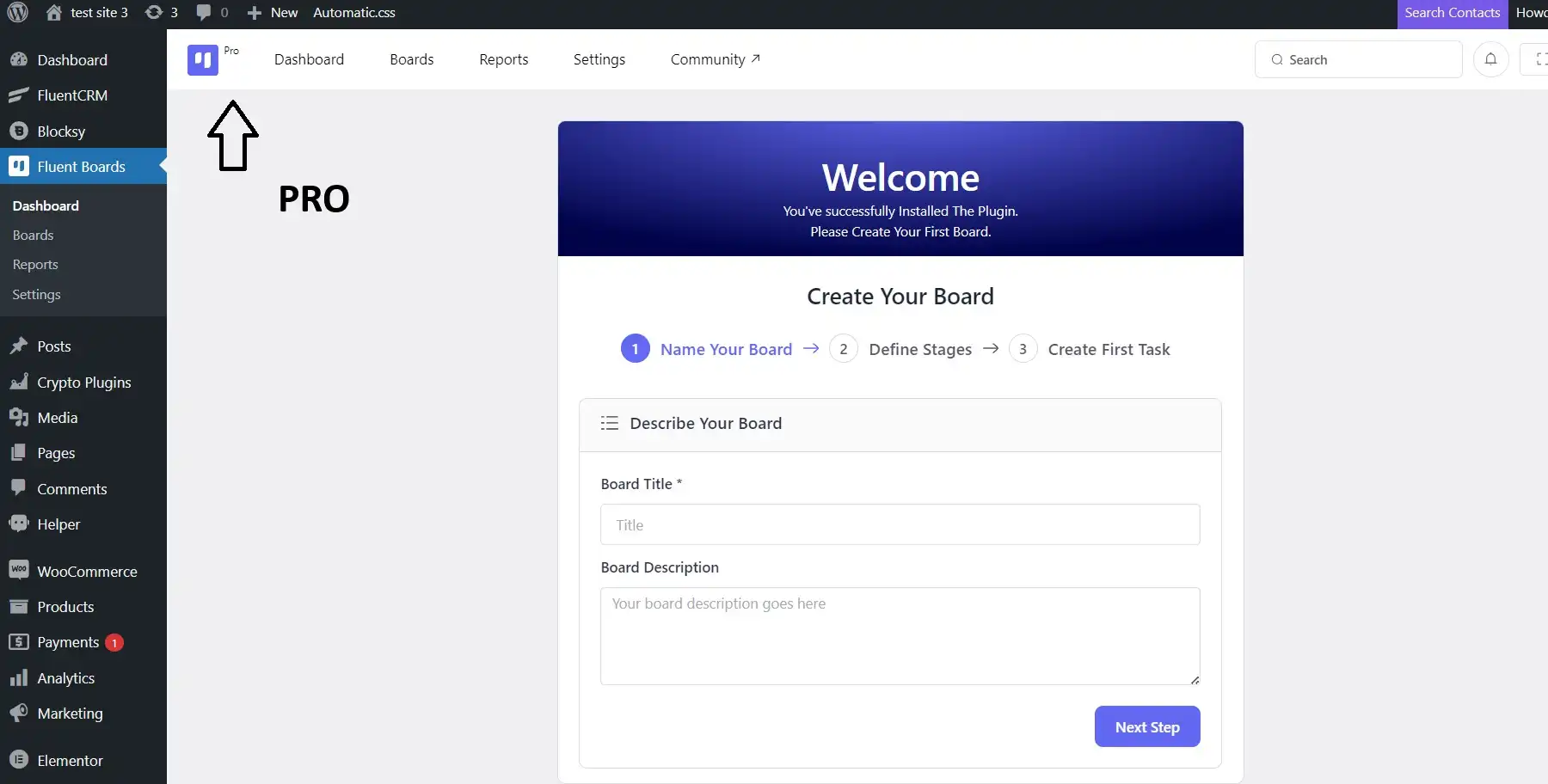Open Media in the sidebar
This screenshot has height=784, width=1548.
pos(83,418)
